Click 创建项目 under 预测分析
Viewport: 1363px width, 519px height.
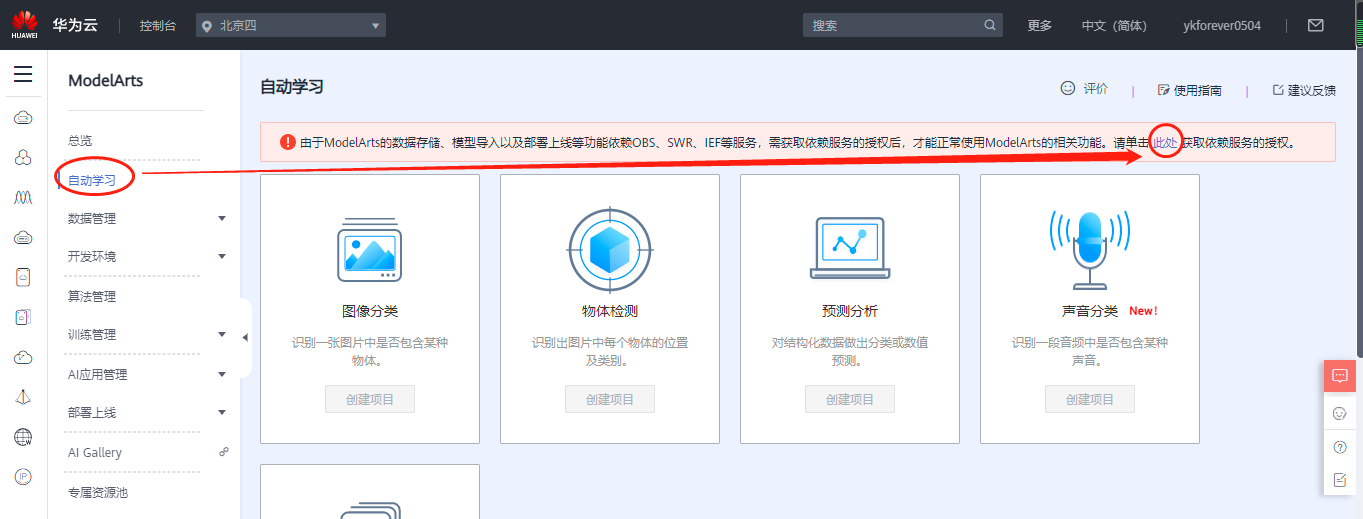click(x=850, y=399)
